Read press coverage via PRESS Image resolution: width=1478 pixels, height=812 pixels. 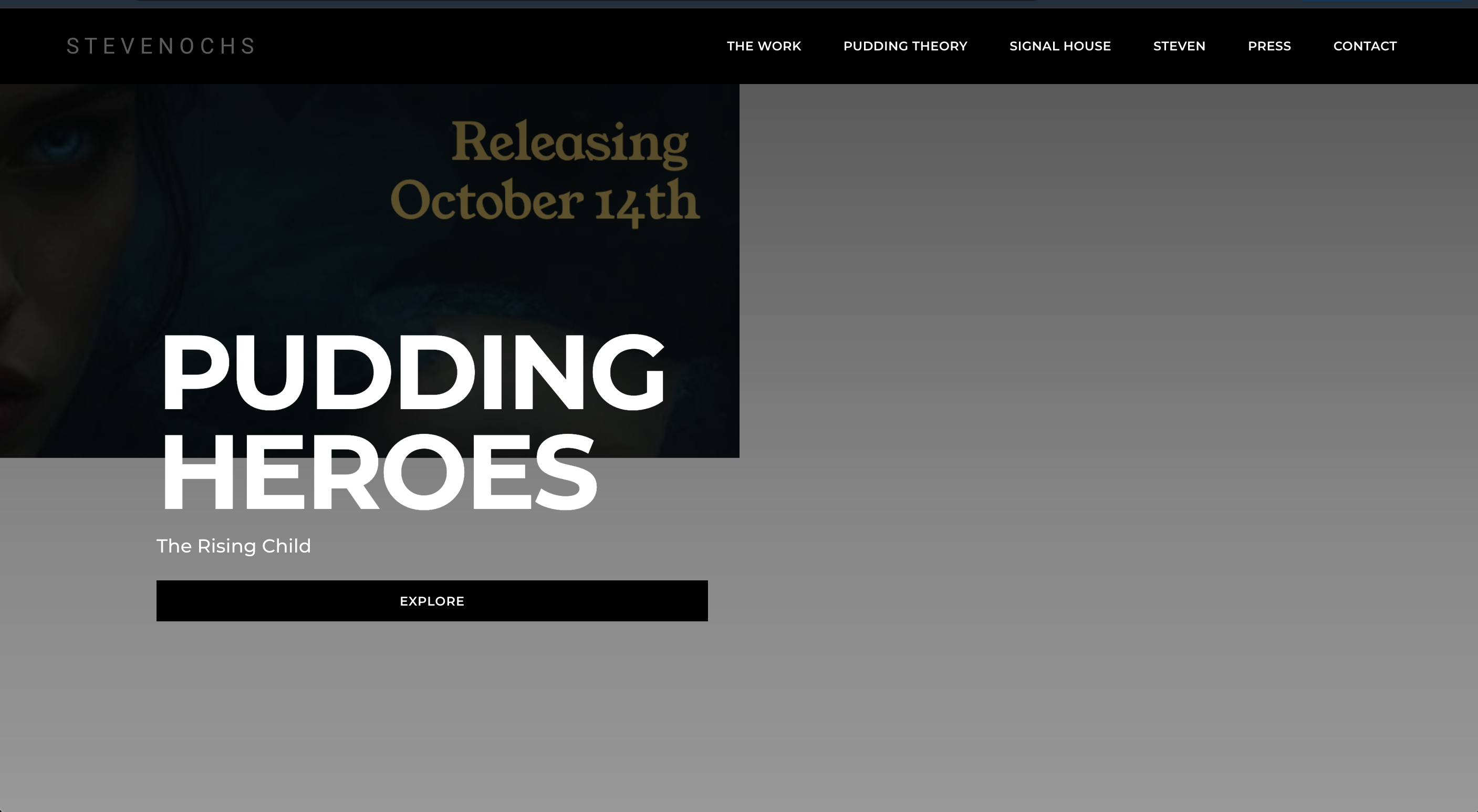(x=1269, y=46)
